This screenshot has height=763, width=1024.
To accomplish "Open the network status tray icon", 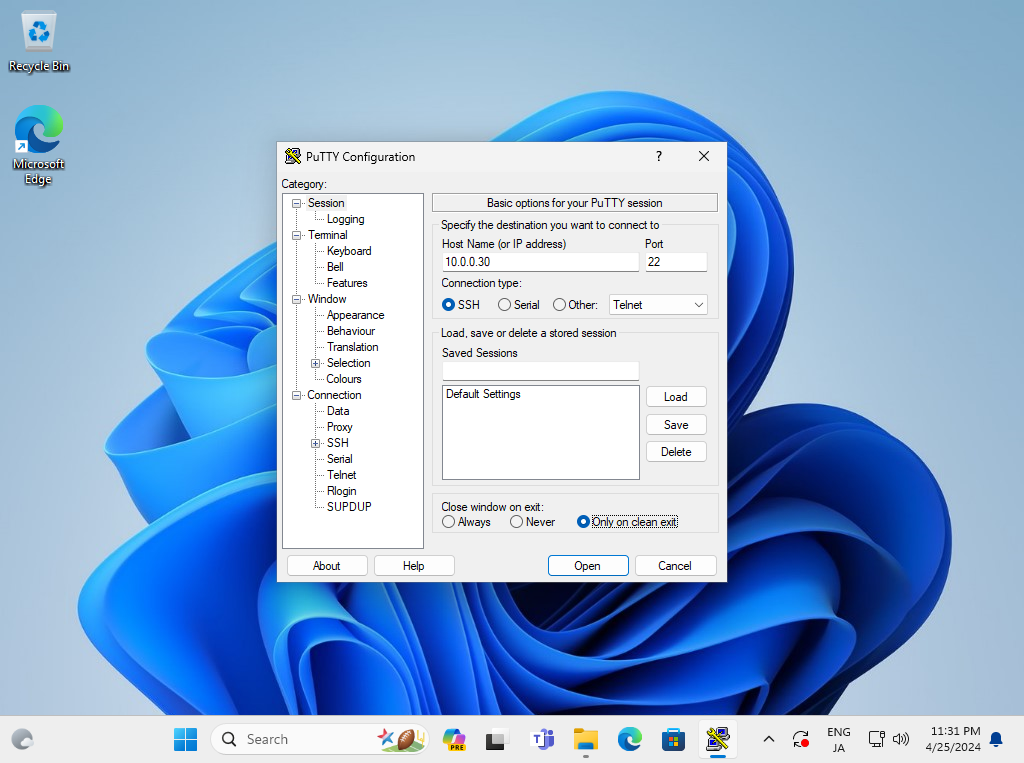I will coord(876,739).
